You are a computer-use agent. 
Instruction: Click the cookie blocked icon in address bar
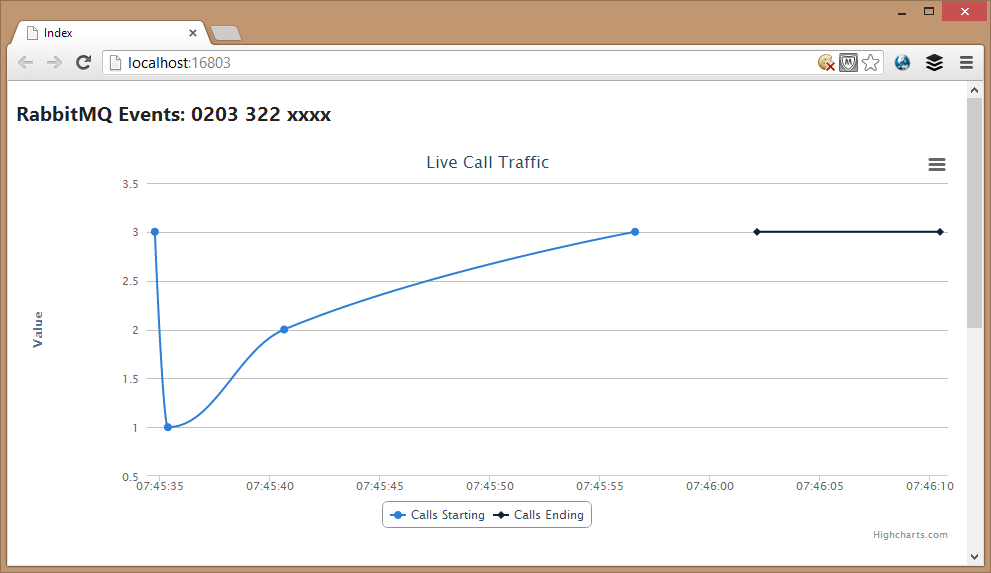pyautogui.click(x=826, y=63)
